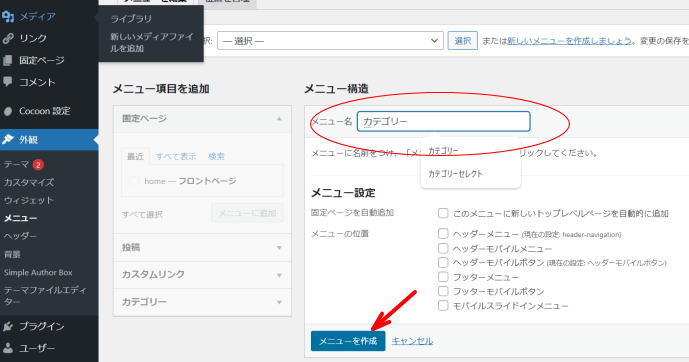Enable auto-add new top-level pages checkbox
The image size is (689, 362).
tap(443, 214)
